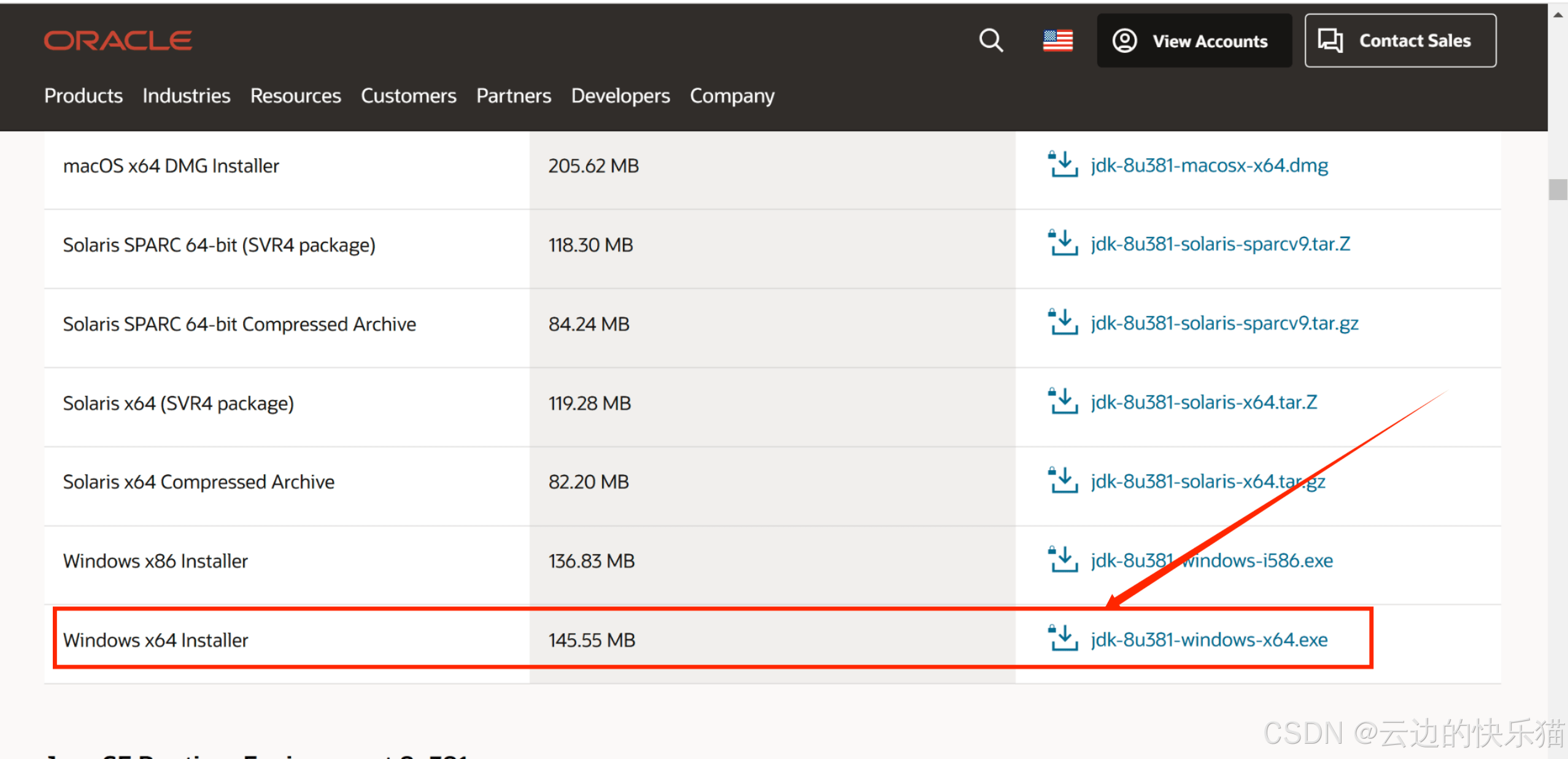Click download icon for macOS x64 DMG
The width and height of the screenshot is (1568, 759).
pyautogui.click(x=1062, y=164)
